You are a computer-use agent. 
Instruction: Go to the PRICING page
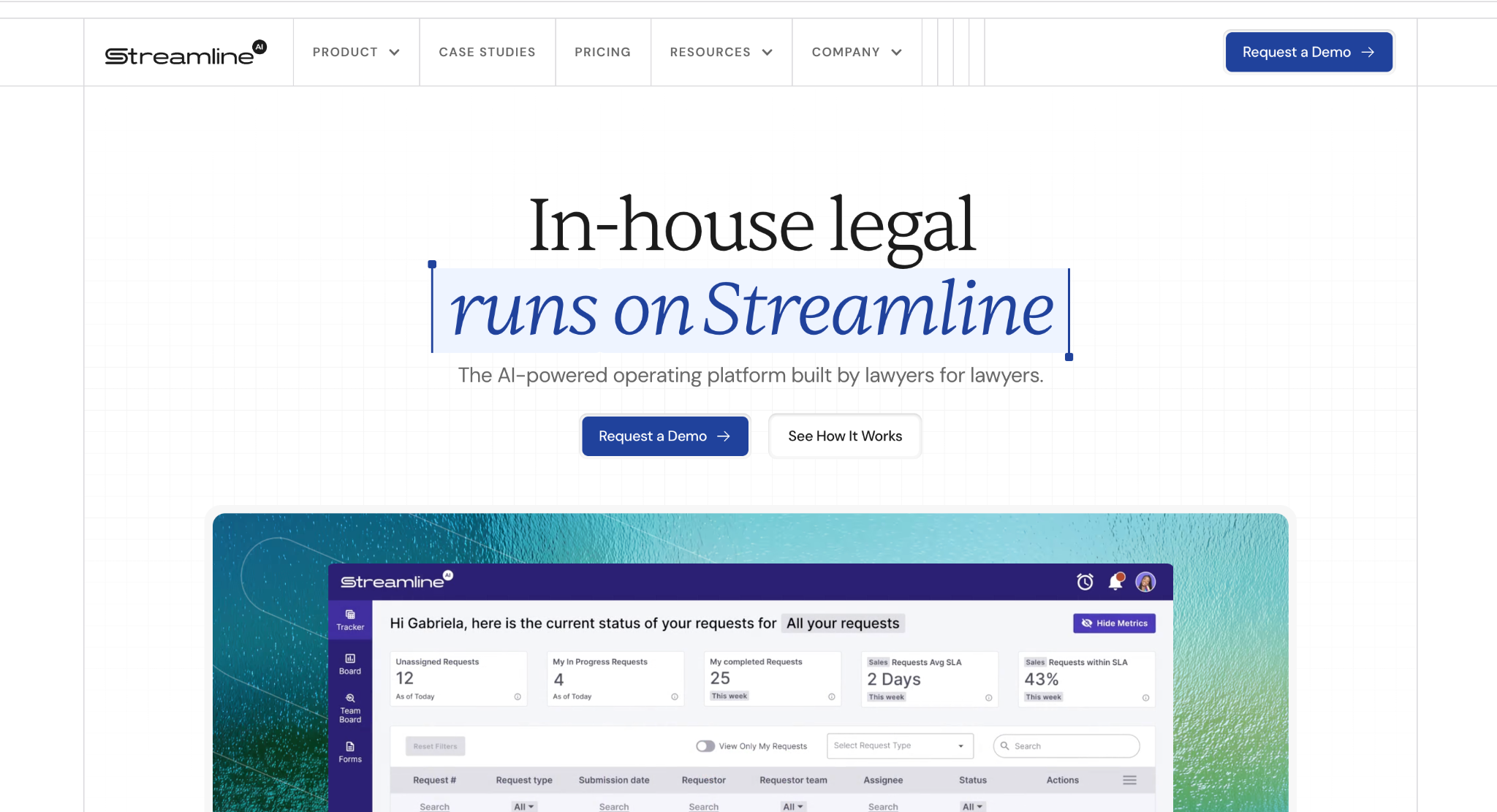coord(602,53)
